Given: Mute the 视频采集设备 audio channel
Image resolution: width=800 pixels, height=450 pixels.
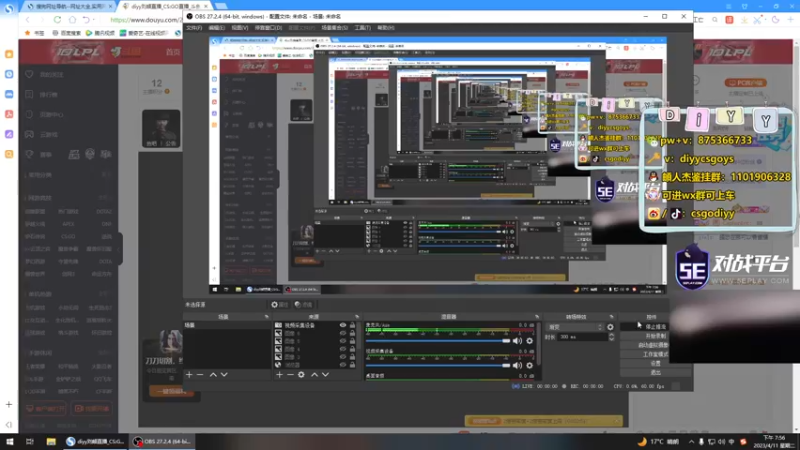Looking at the screenshot, I should (x=517, y=365).
